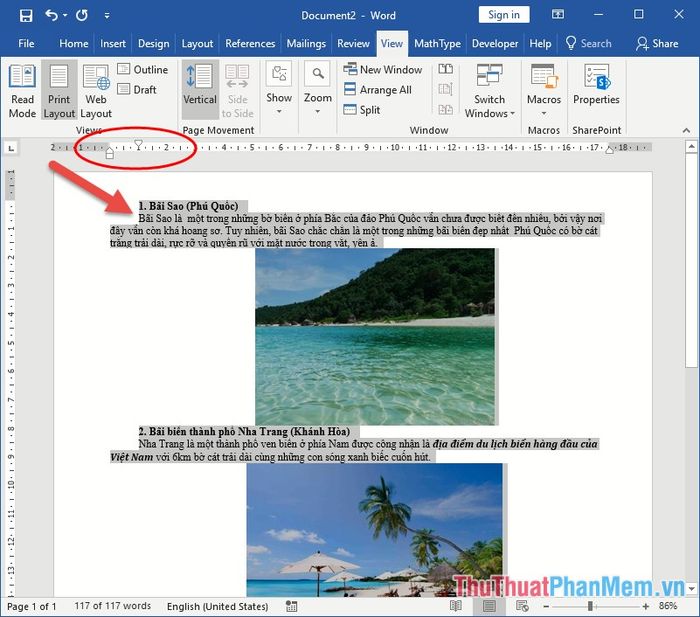
Task: Open the Design tab
Action: (x=154, y=43)
